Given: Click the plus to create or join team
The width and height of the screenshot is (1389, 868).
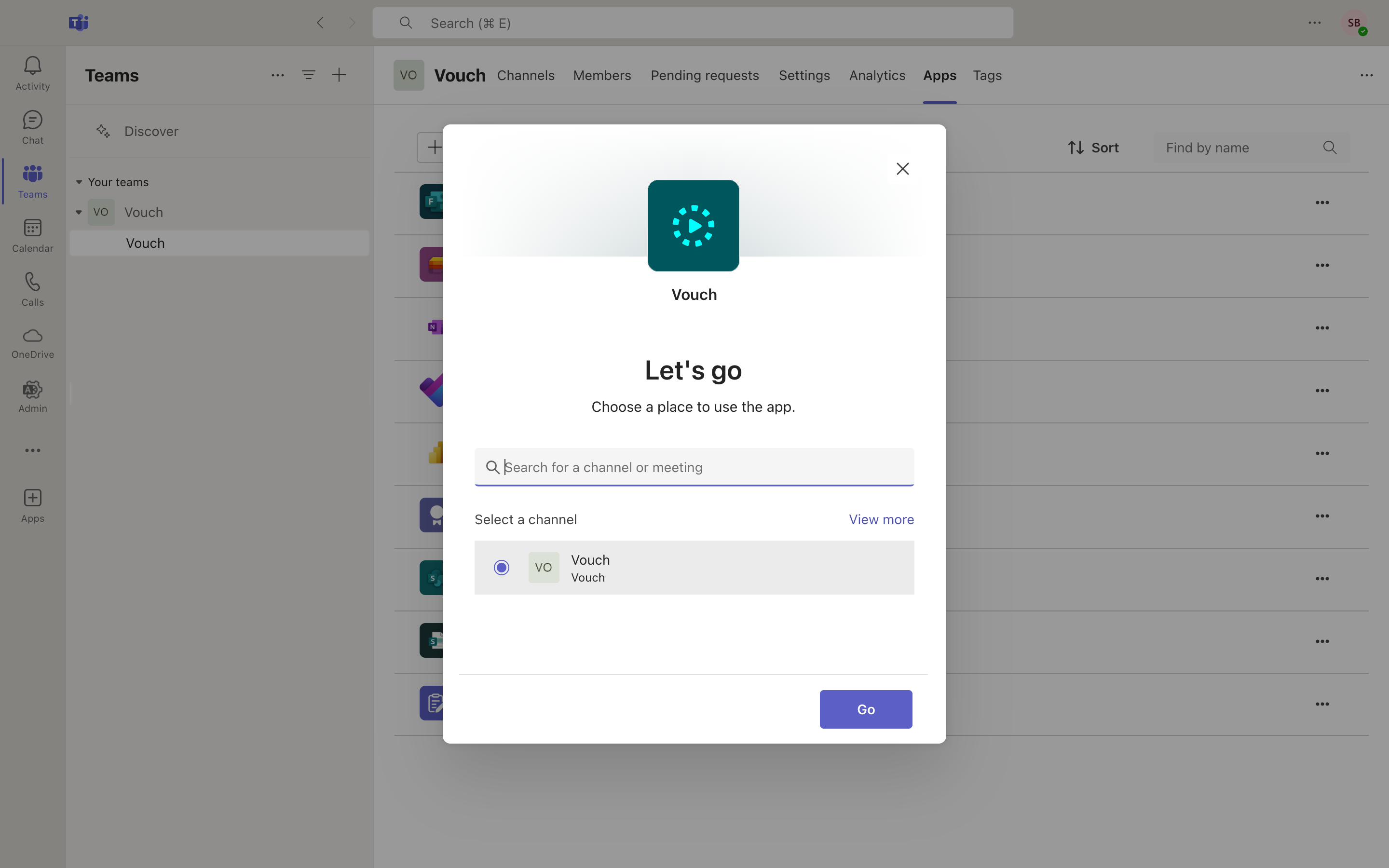Looking at the screenshot, I should (x=339, y=75).
